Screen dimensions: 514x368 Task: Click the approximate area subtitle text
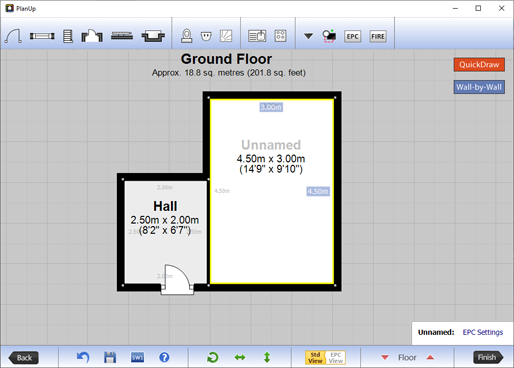pyautogui.click(x=229, y=73)
